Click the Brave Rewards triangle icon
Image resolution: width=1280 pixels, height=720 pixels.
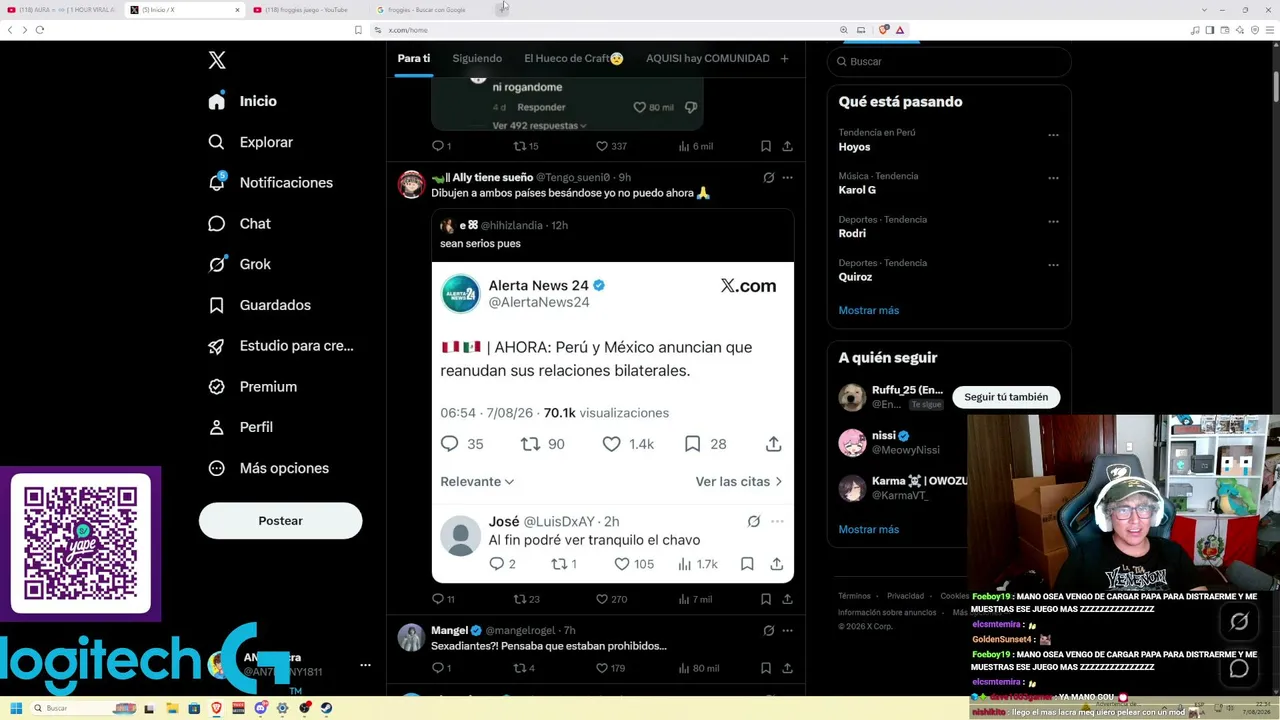coord(900,30)
